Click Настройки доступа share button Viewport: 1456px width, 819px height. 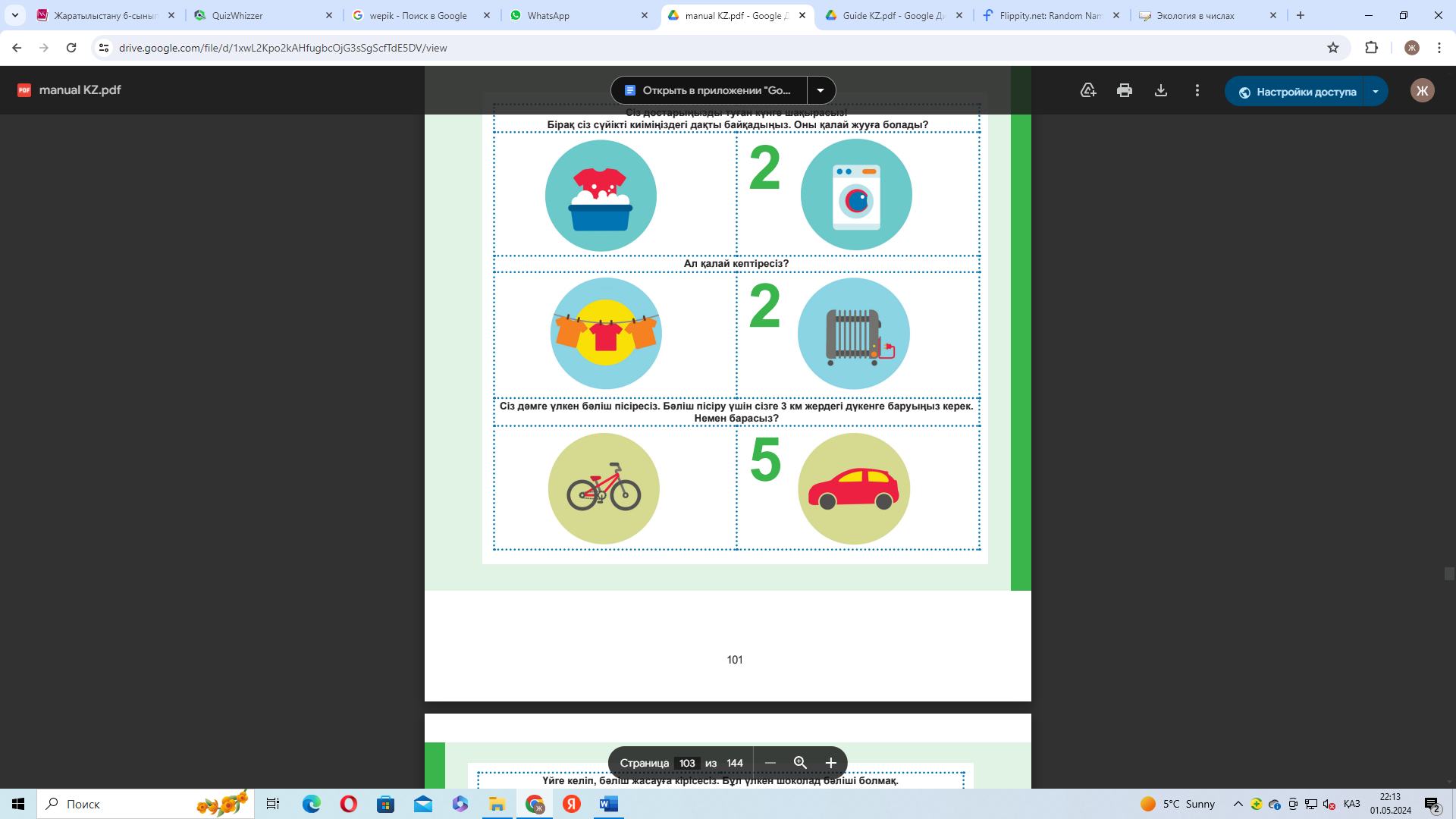click(x=1298, y=92)
